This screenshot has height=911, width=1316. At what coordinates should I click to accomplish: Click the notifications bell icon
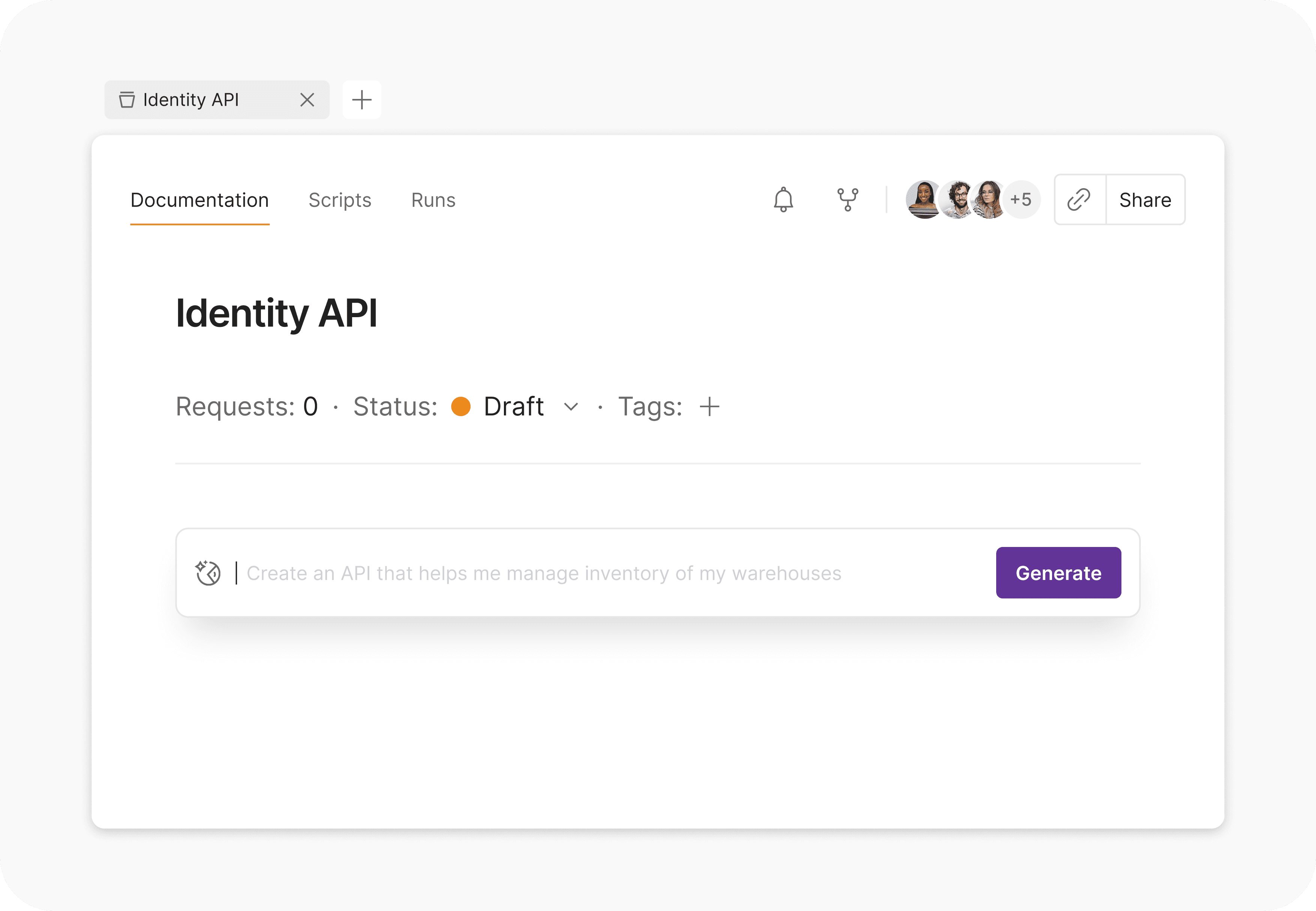tap(783, 200)
